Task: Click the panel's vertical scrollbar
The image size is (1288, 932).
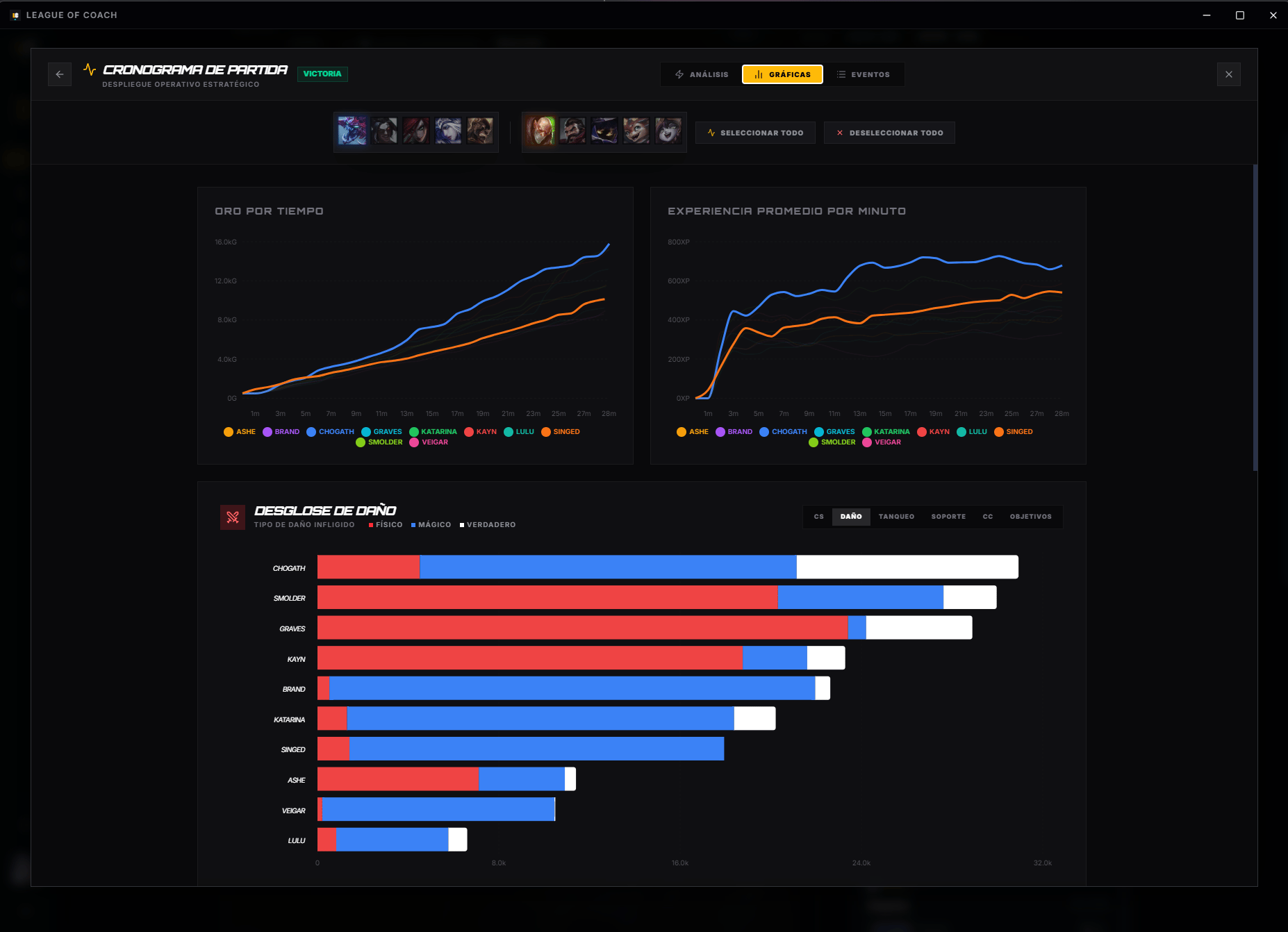Action: pos(1255,317)
